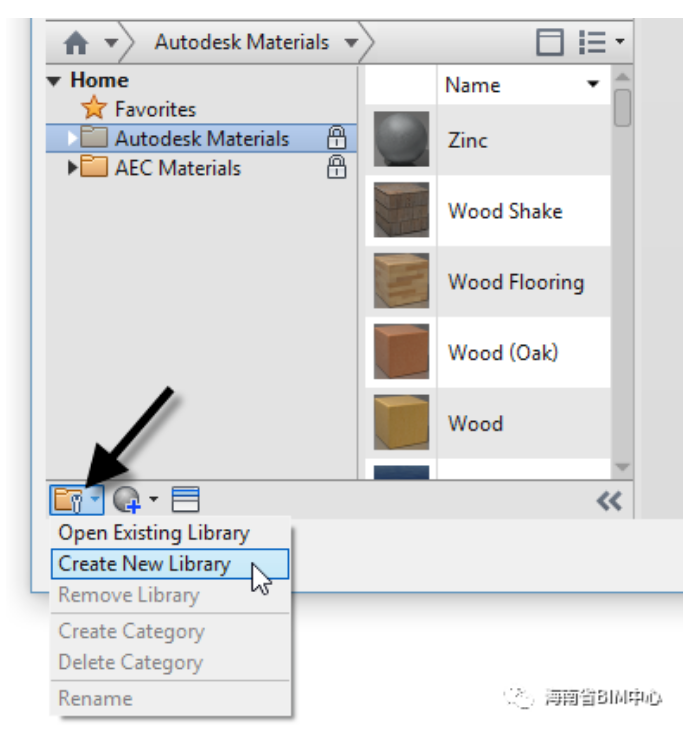Select the Wood (Oak) thumbnail
The image size is (689, 747).
coord(401,352)
